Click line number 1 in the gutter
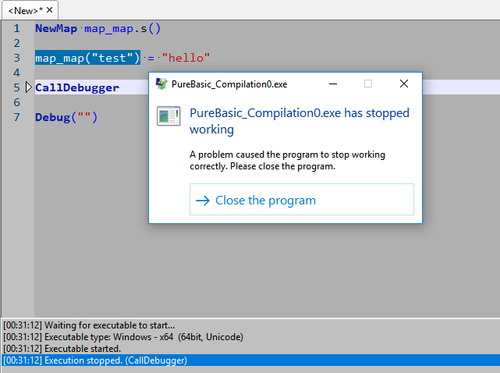The height and width of the screenshot is (373, 500). 17,29
